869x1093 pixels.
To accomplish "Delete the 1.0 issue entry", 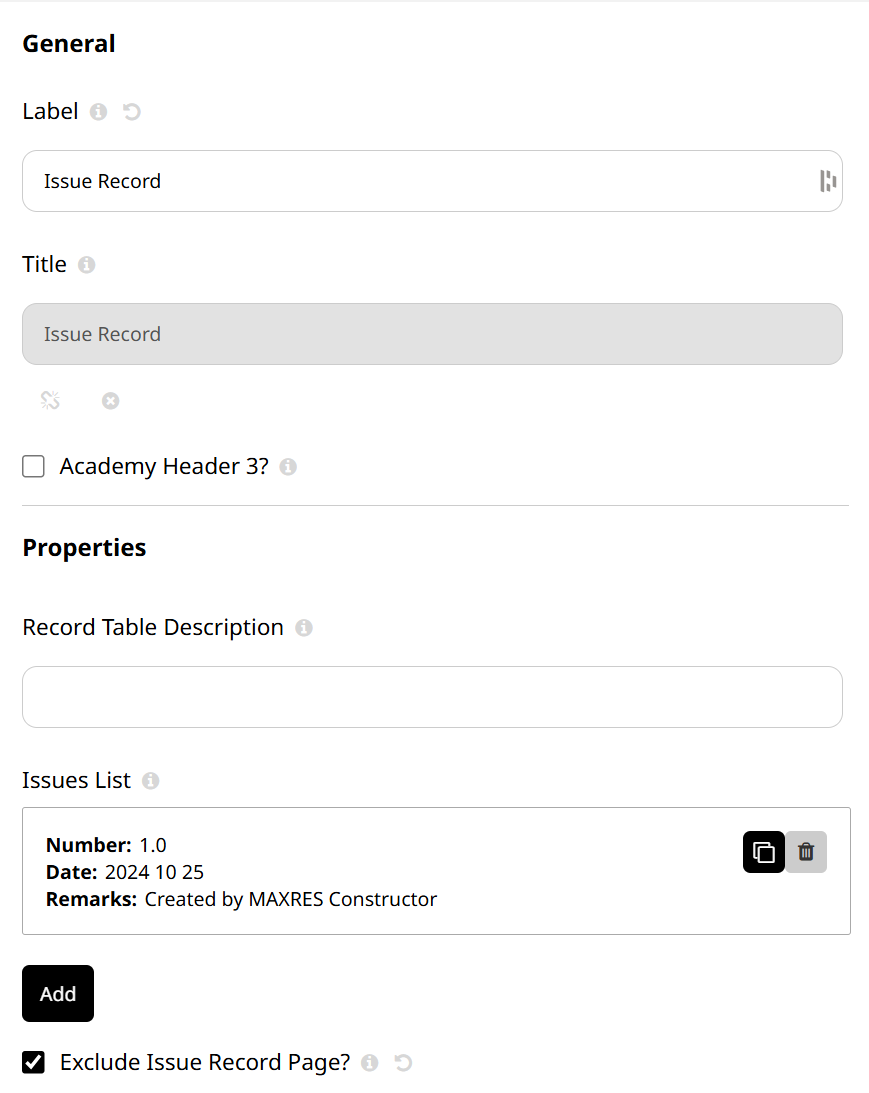I will pyautogui.click(x=805, y=852).
